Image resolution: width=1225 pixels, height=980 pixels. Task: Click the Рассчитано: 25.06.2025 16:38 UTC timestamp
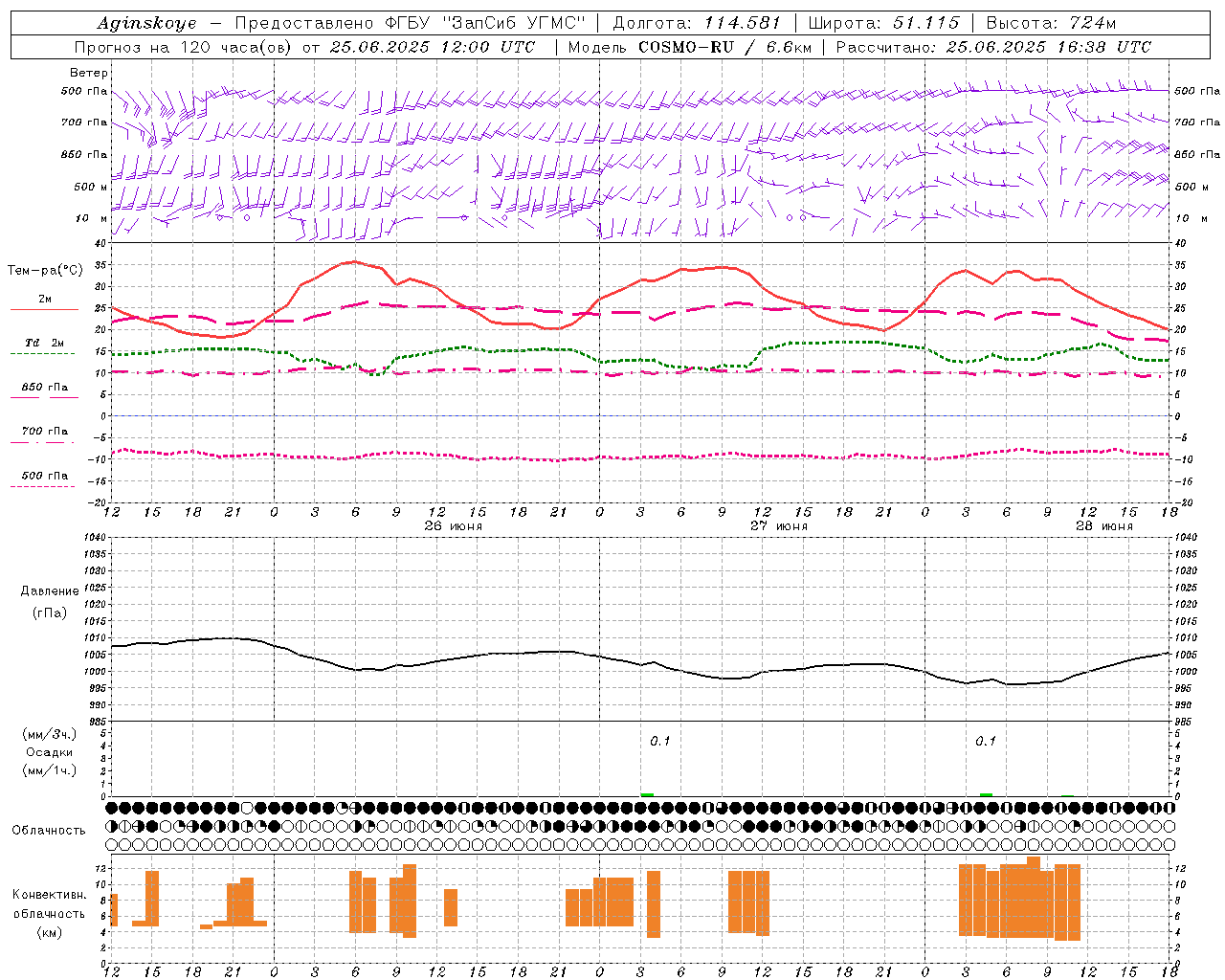tap(993, 47)
